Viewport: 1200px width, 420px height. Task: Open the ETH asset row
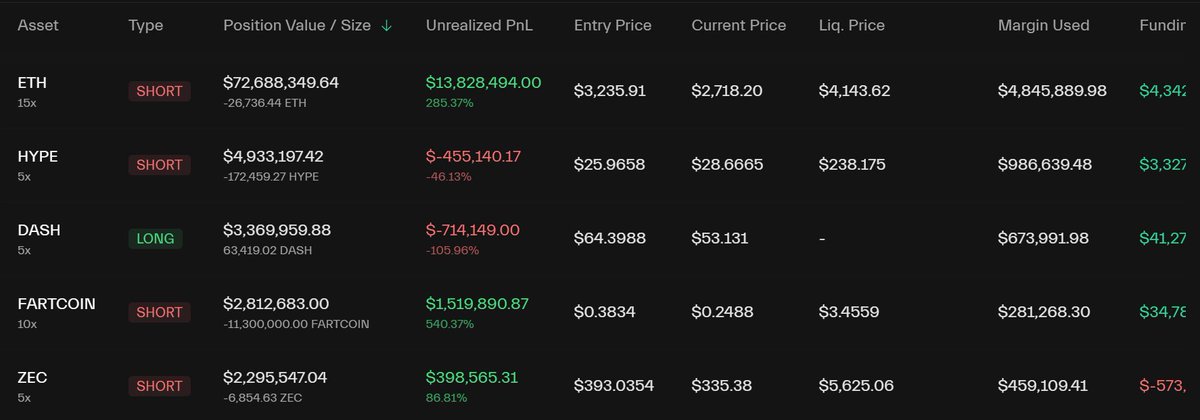coord(32,83)
